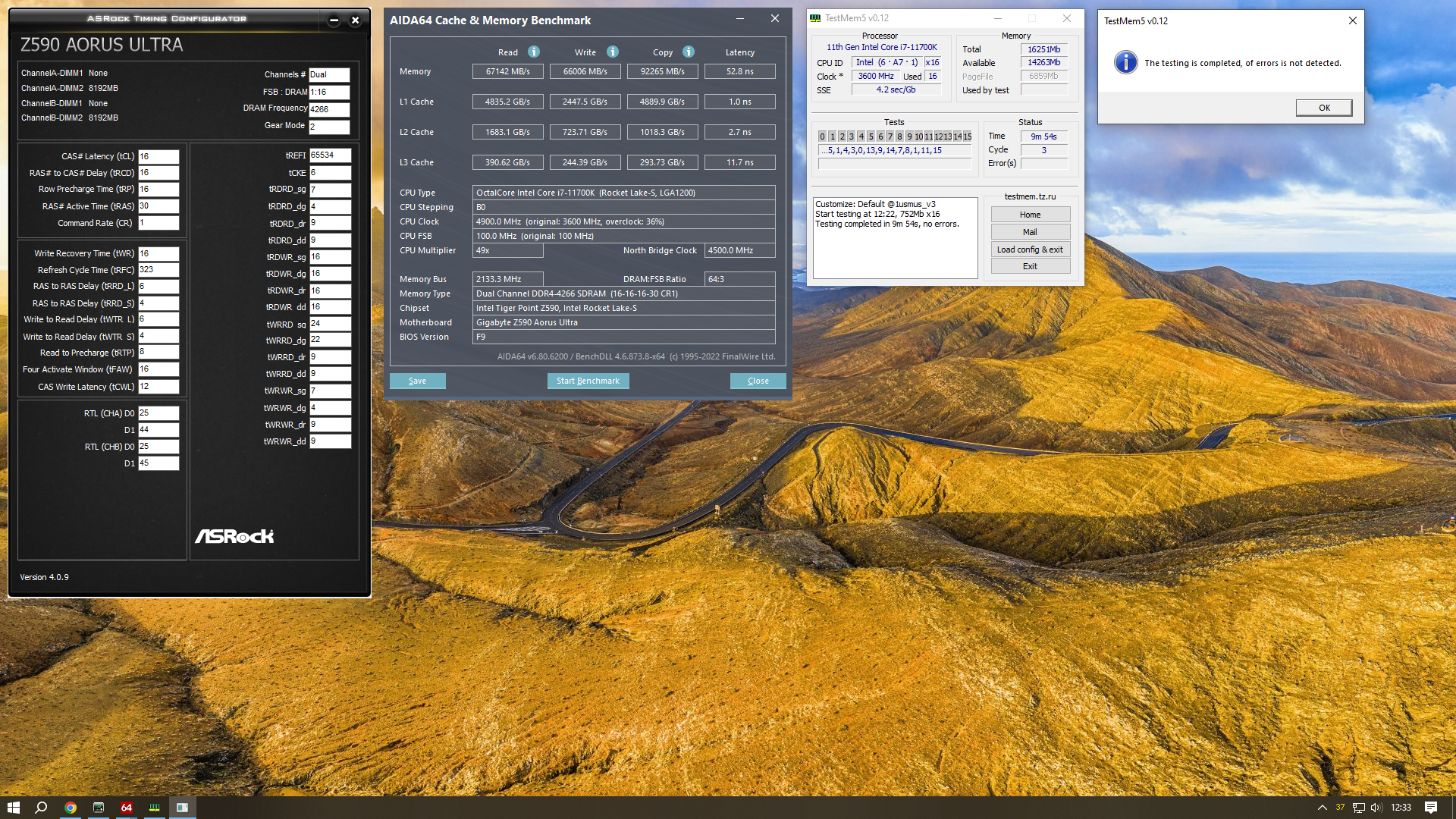1456x819 pixels.
Task: Minimize the ASRock Timing Configurator window
Action: 334,20
